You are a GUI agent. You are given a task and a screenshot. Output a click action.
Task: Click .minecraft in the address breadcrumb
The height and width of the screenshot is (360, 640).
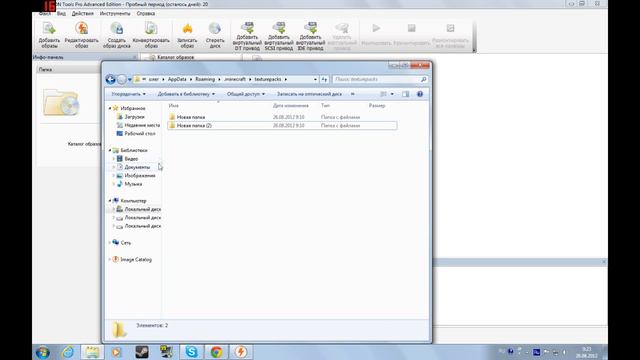(235, 79)
